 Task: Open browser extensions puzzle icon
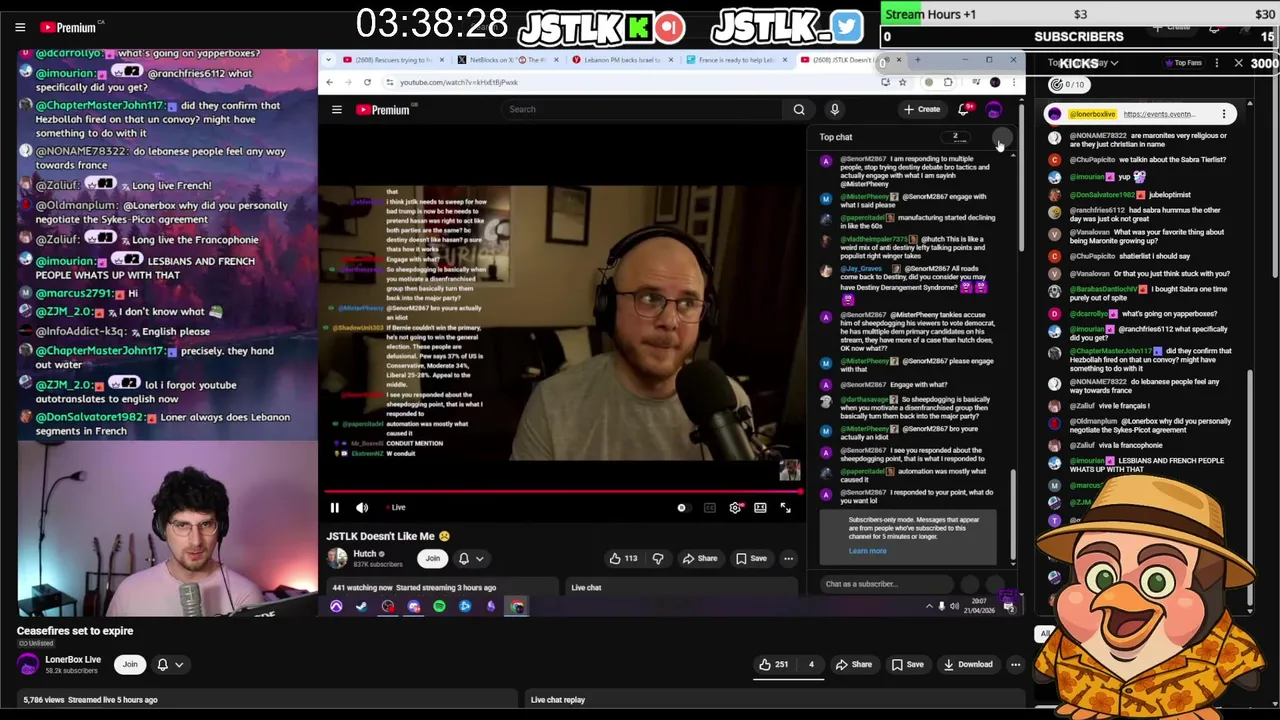(947, 83)
